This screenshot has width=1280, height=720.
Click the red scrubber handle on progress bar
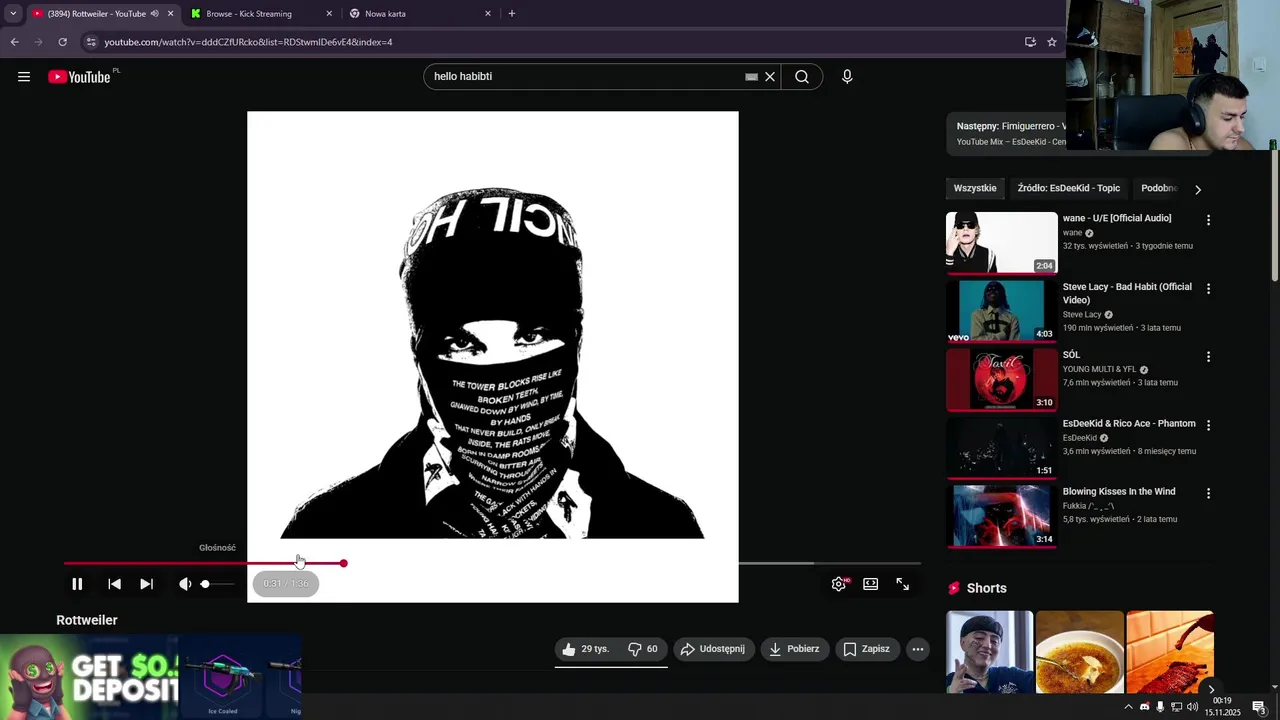343,563
